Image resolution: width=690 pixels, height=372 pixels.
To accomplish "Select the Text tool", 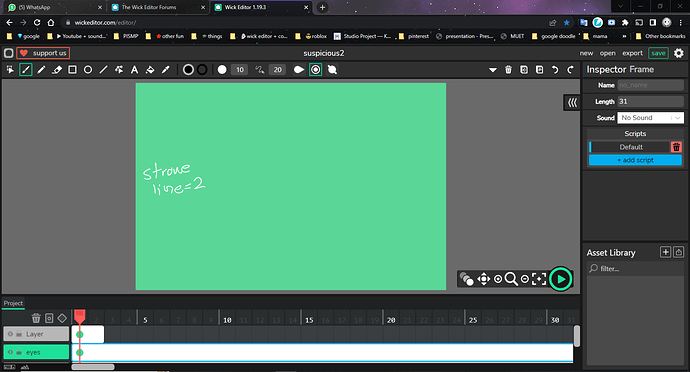I will 134,70.
